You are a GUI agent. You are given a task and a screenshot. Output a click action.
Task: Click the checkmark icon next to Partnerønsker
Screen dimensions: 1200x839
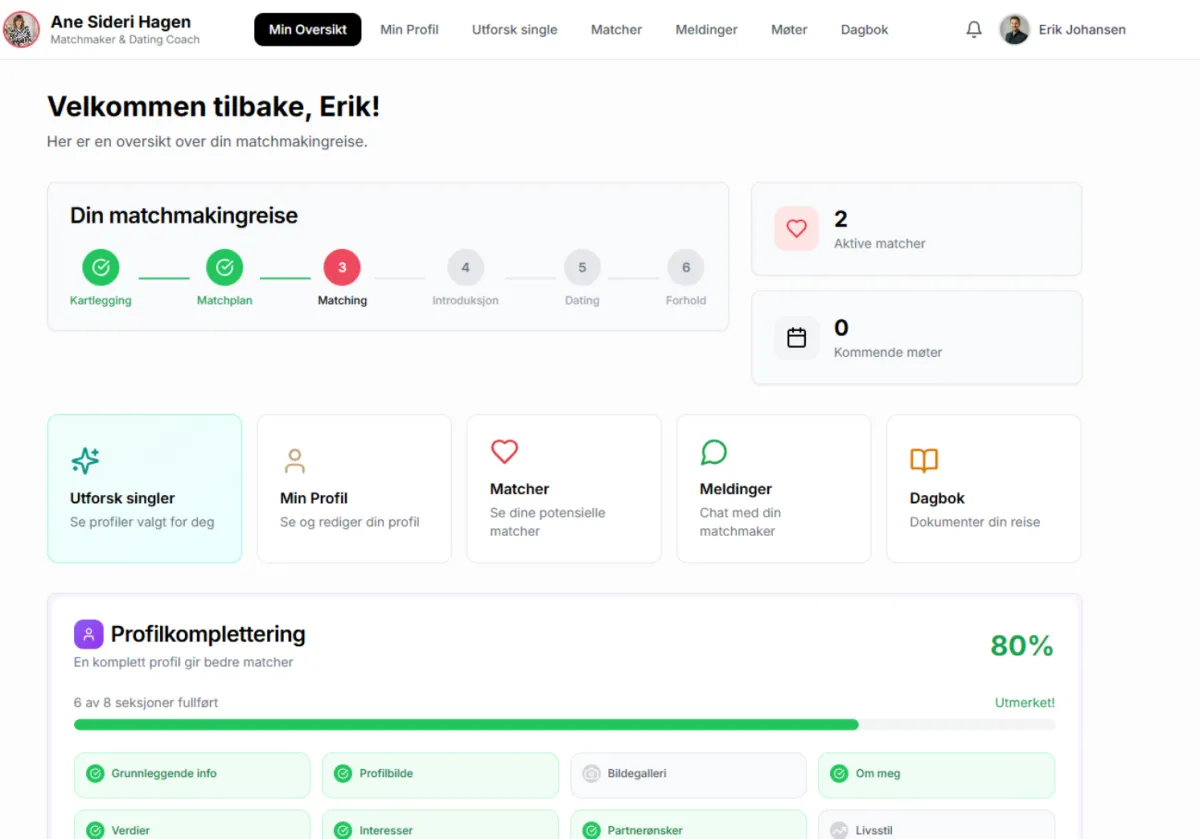click(x=591, y=830)
